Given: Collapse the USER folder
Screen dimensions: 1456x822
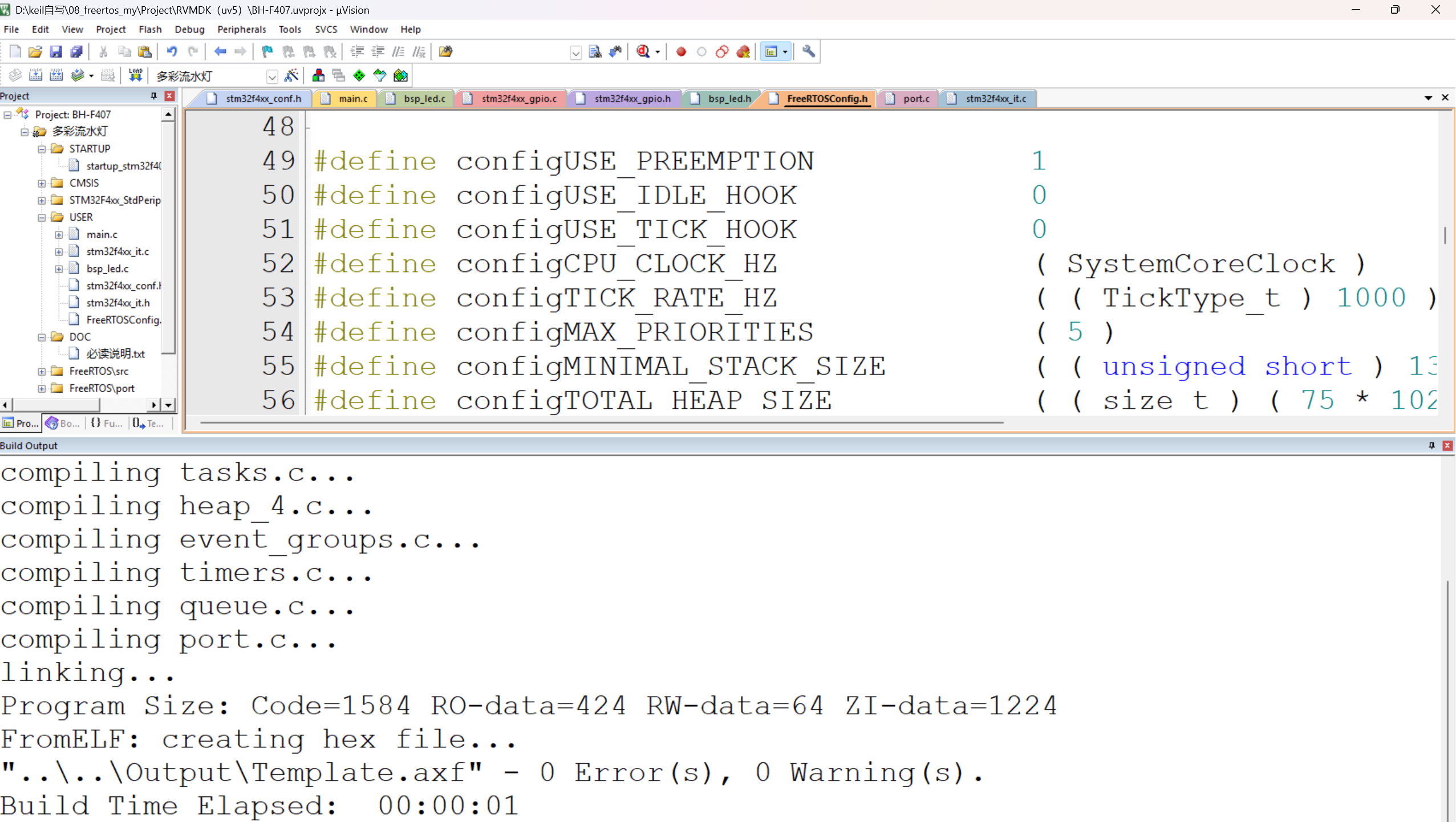Looking at the screenshot, I should tap(42, 217).
